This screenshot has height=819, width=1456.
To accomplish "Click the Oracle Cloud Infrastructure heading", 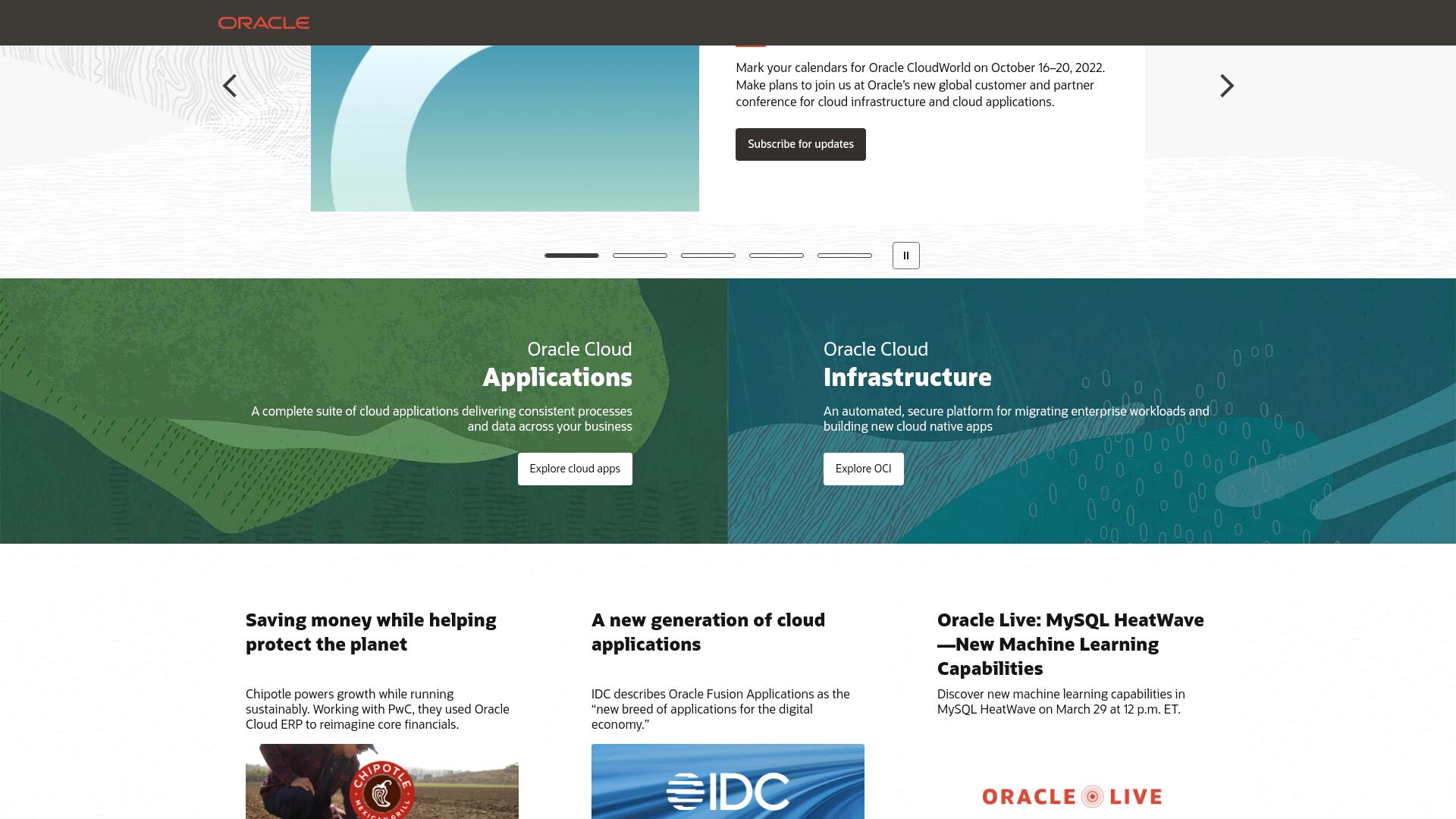I will click(907, 364).
